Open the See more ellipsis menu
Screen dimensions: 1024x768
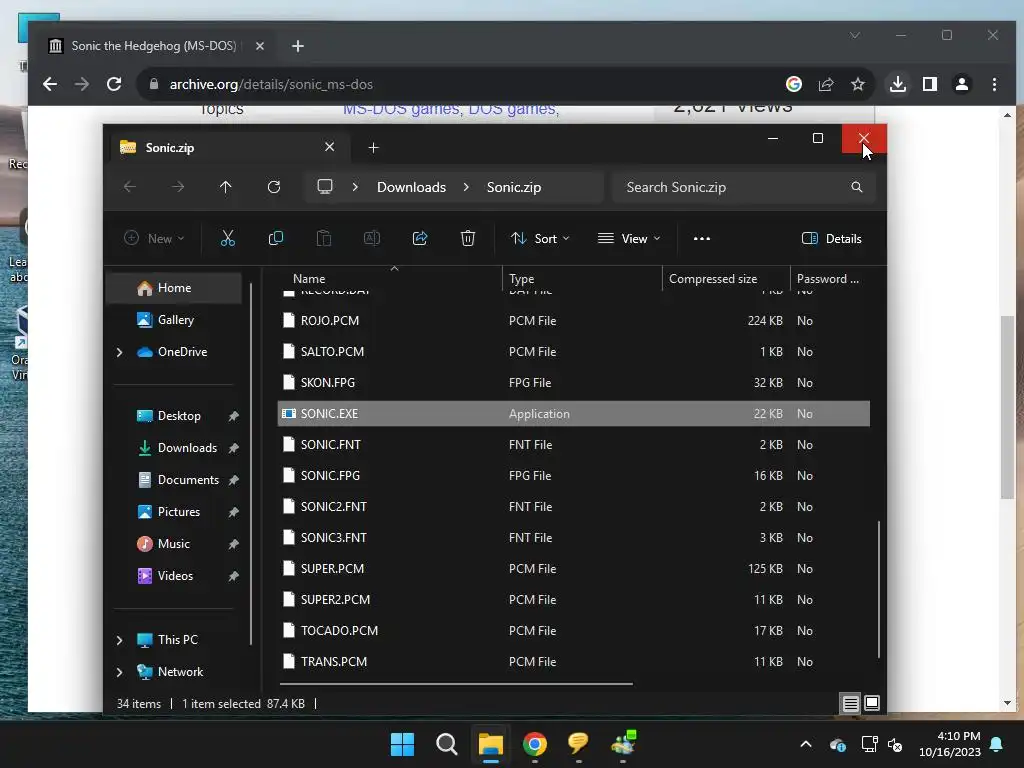tap(702, 238)
